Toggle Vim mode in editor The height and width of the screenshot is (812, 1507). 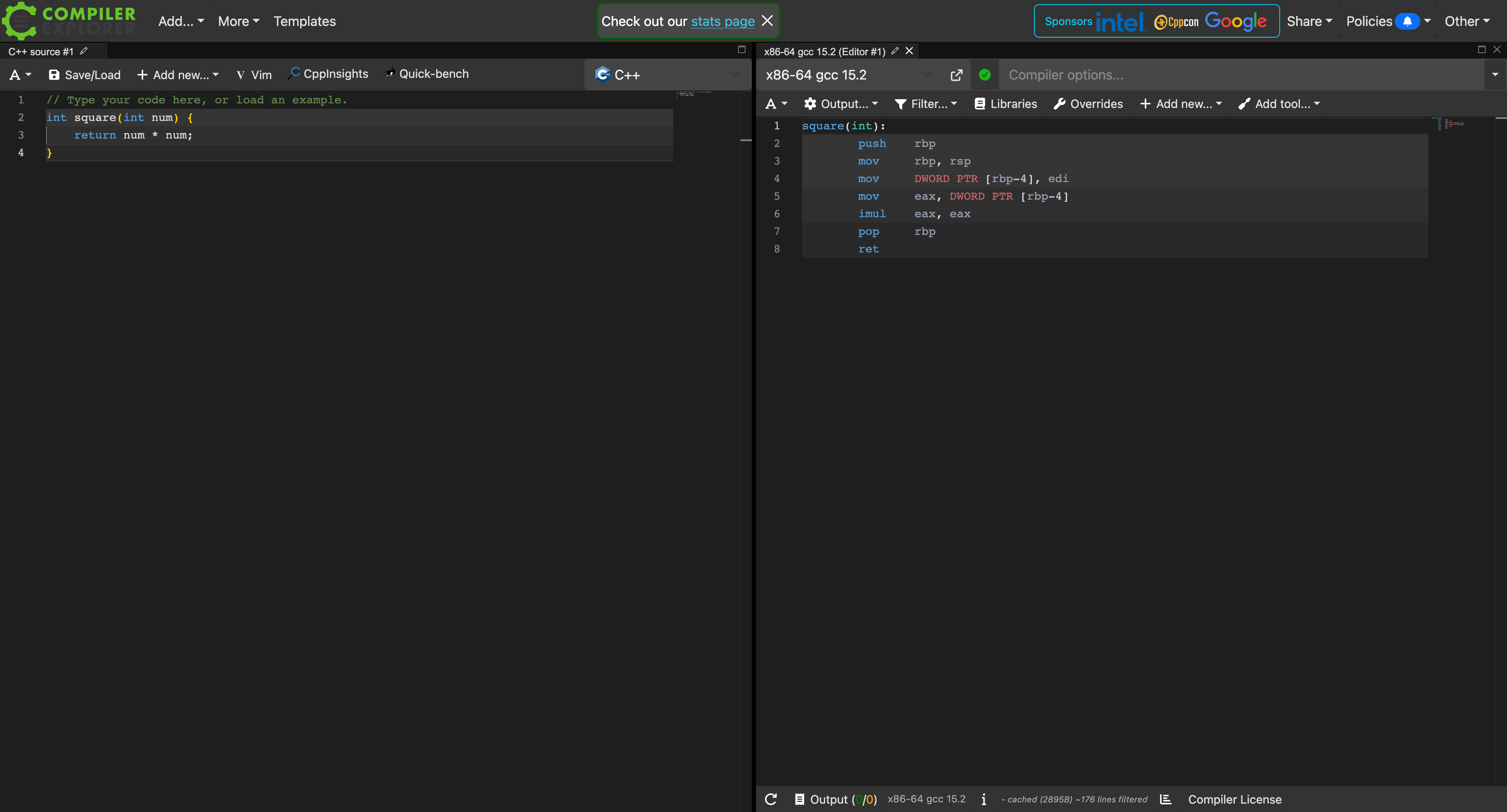click(254, 75)
